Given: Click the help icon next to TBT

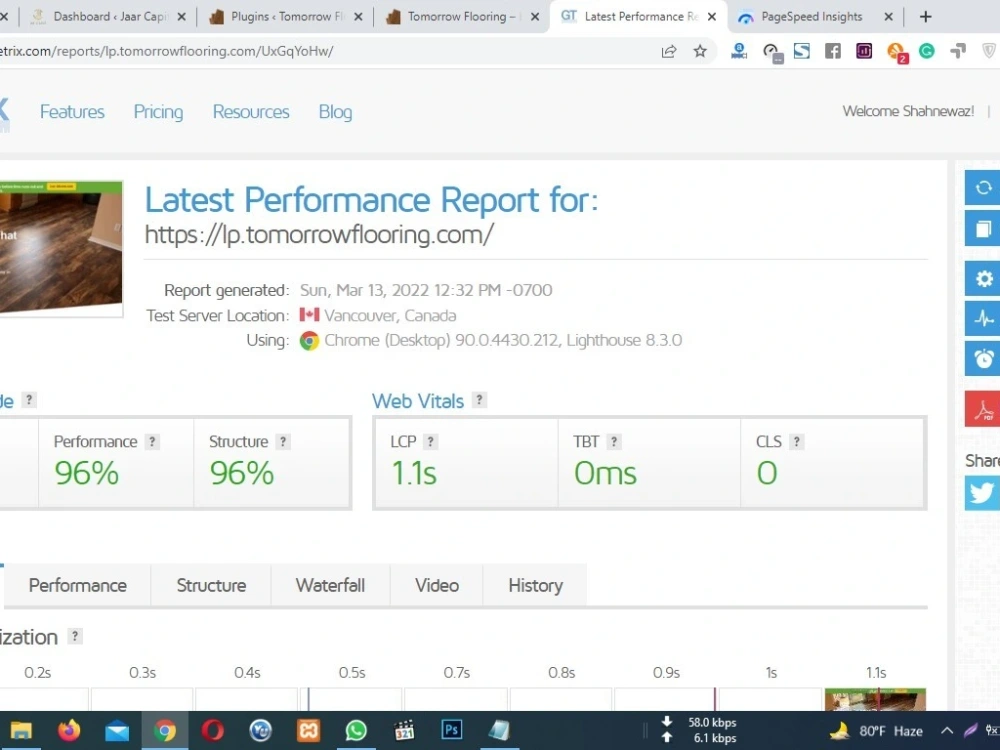Looking at the screenshot, I should click(614, 441).
